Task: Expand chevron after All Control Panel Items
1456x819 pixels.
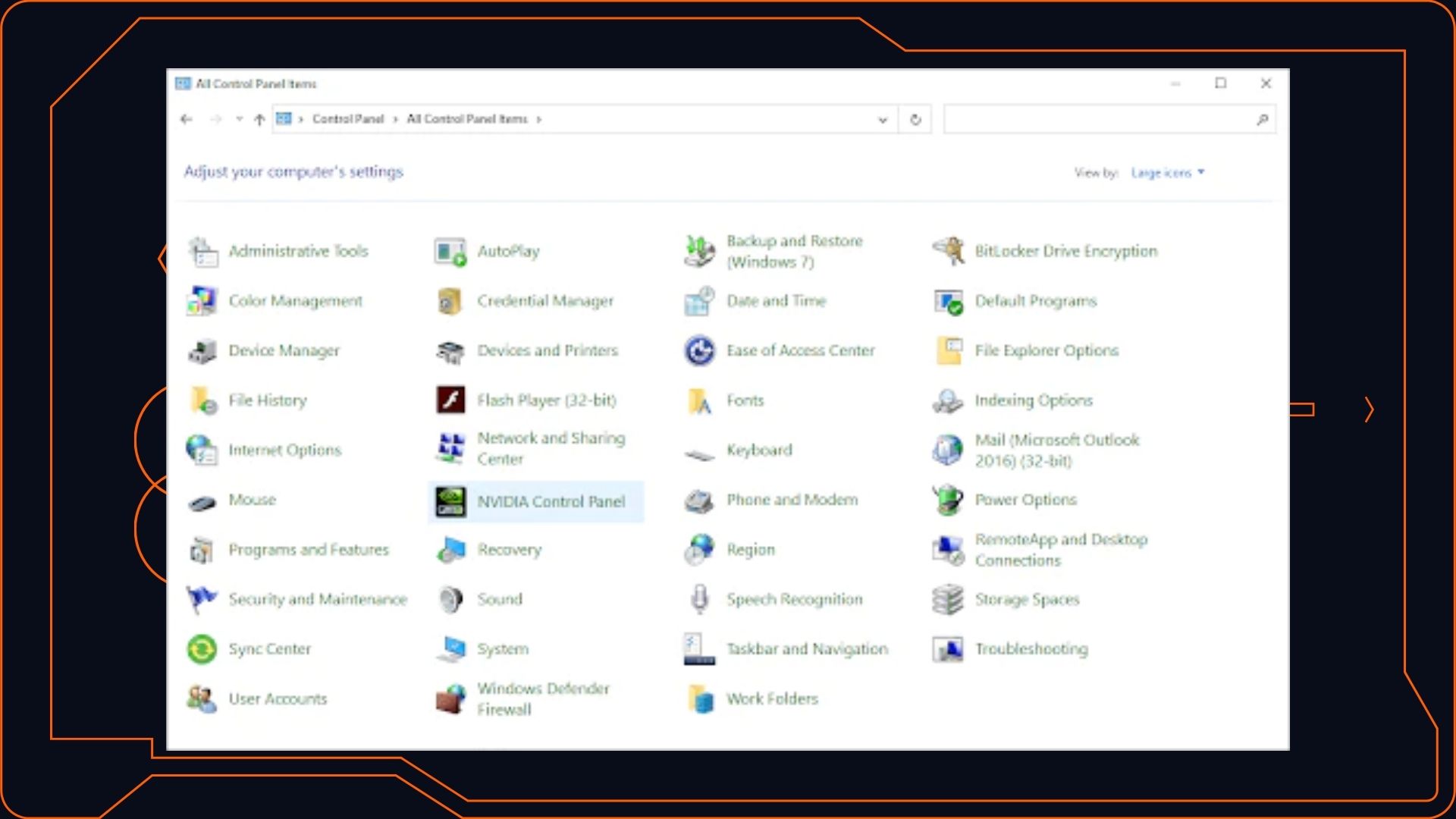Action: [x=538, y=119]
